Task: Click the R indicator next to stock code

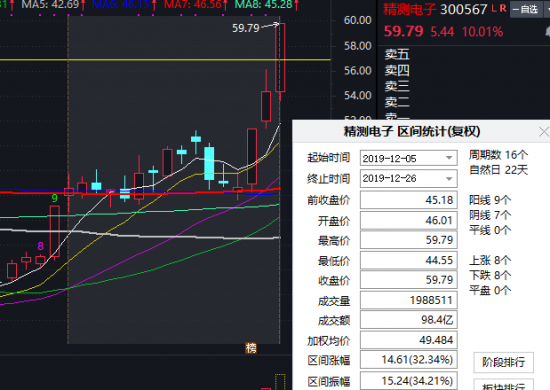Action: pos(503,8)
